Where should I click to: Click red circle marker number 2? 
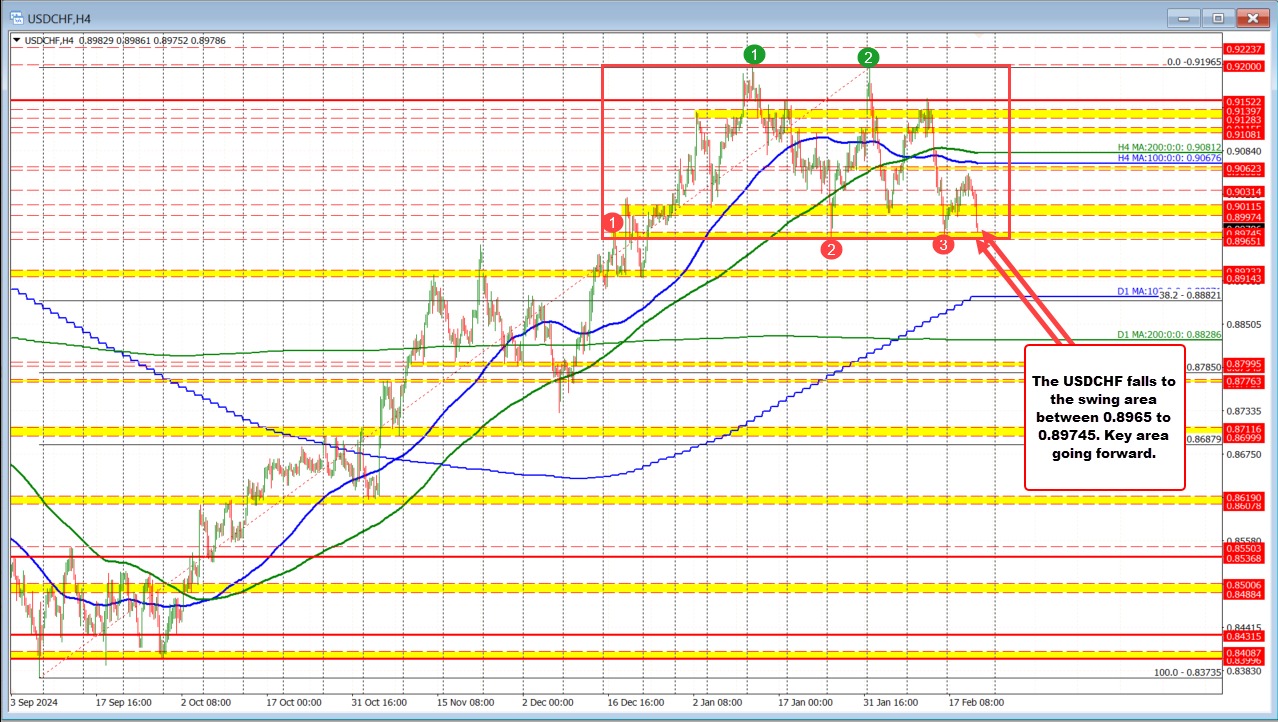tap(832, 248)
